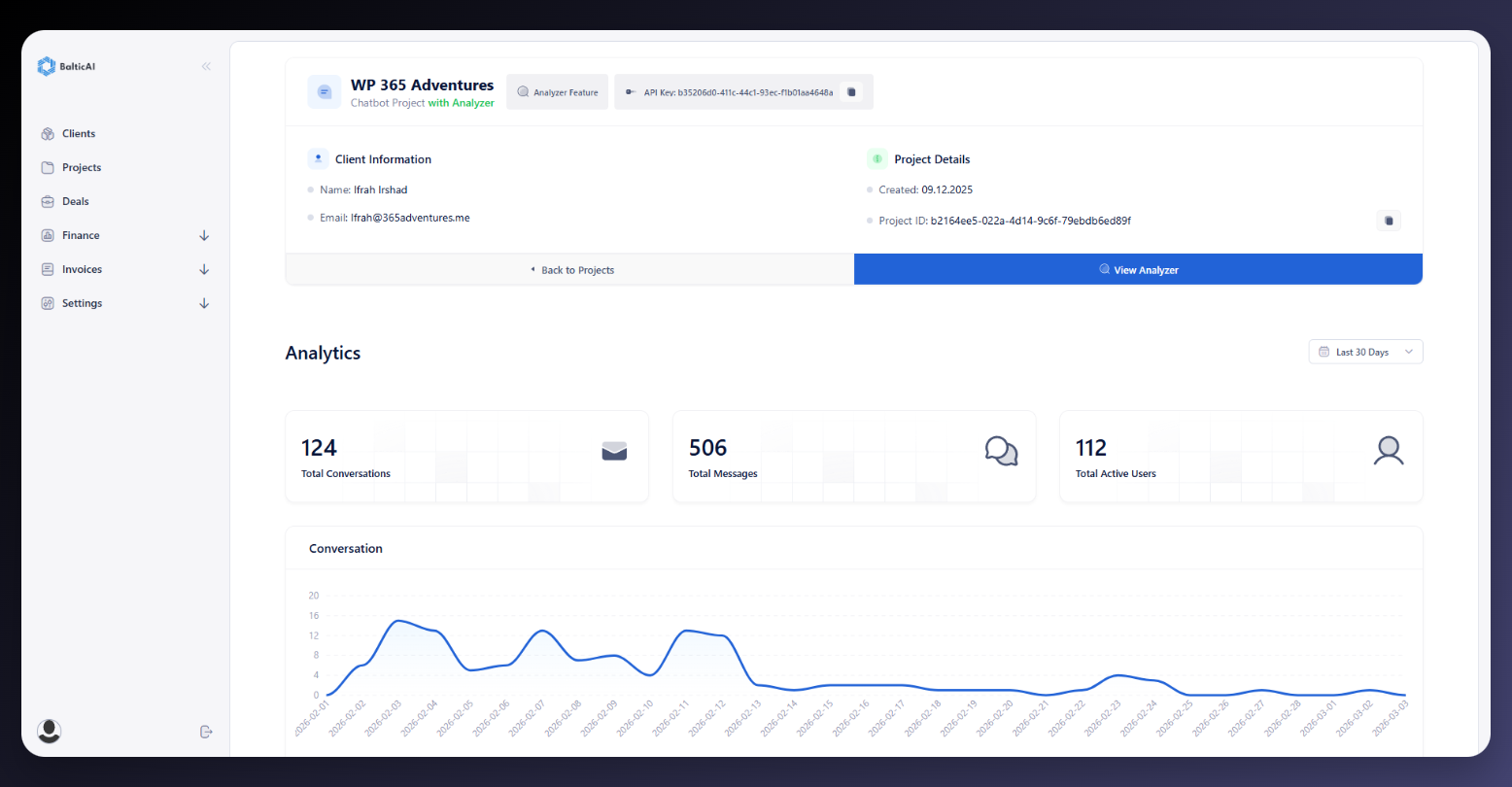The height and width of the screenshot is (787, 1512).
Task: Go to Projects in the sidebar
Action: 82,168
